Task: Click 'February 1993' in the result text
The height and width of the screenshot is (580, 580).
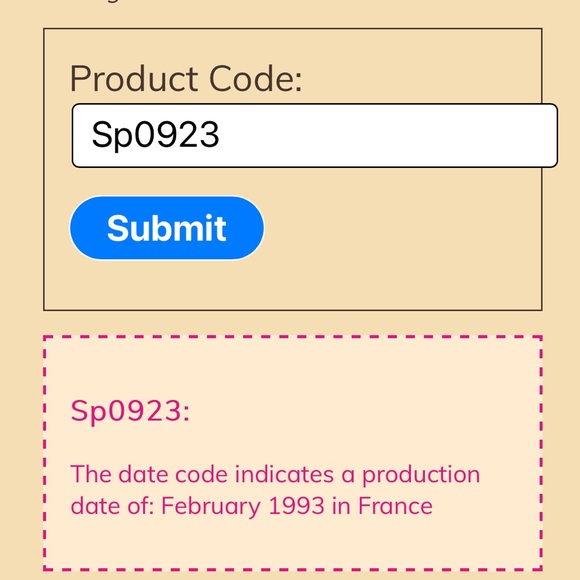Action: click(243, 505)
